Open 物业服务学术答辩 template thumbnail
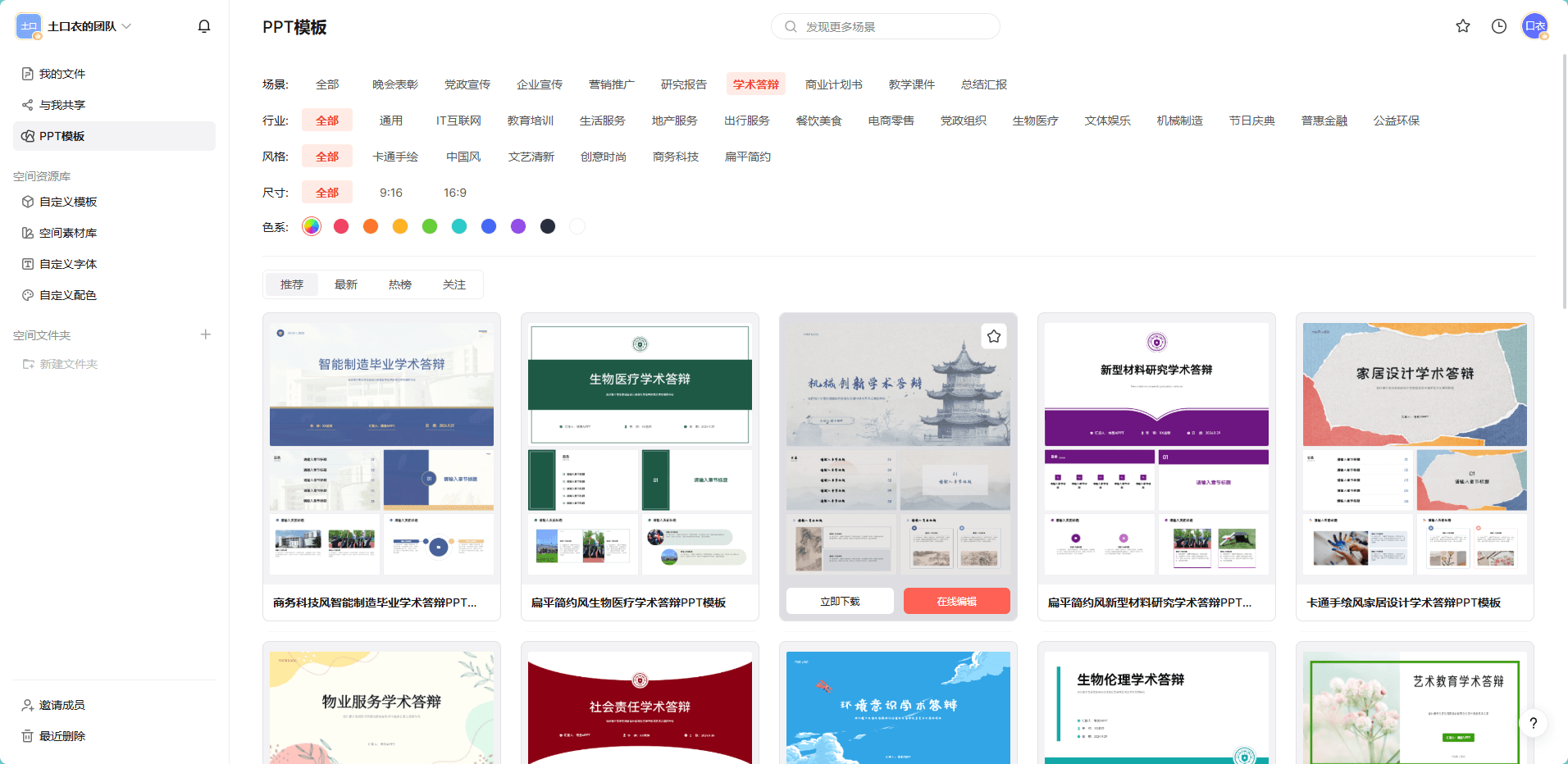This screenshot has width=1568, height=764. [x=381, y=707]
